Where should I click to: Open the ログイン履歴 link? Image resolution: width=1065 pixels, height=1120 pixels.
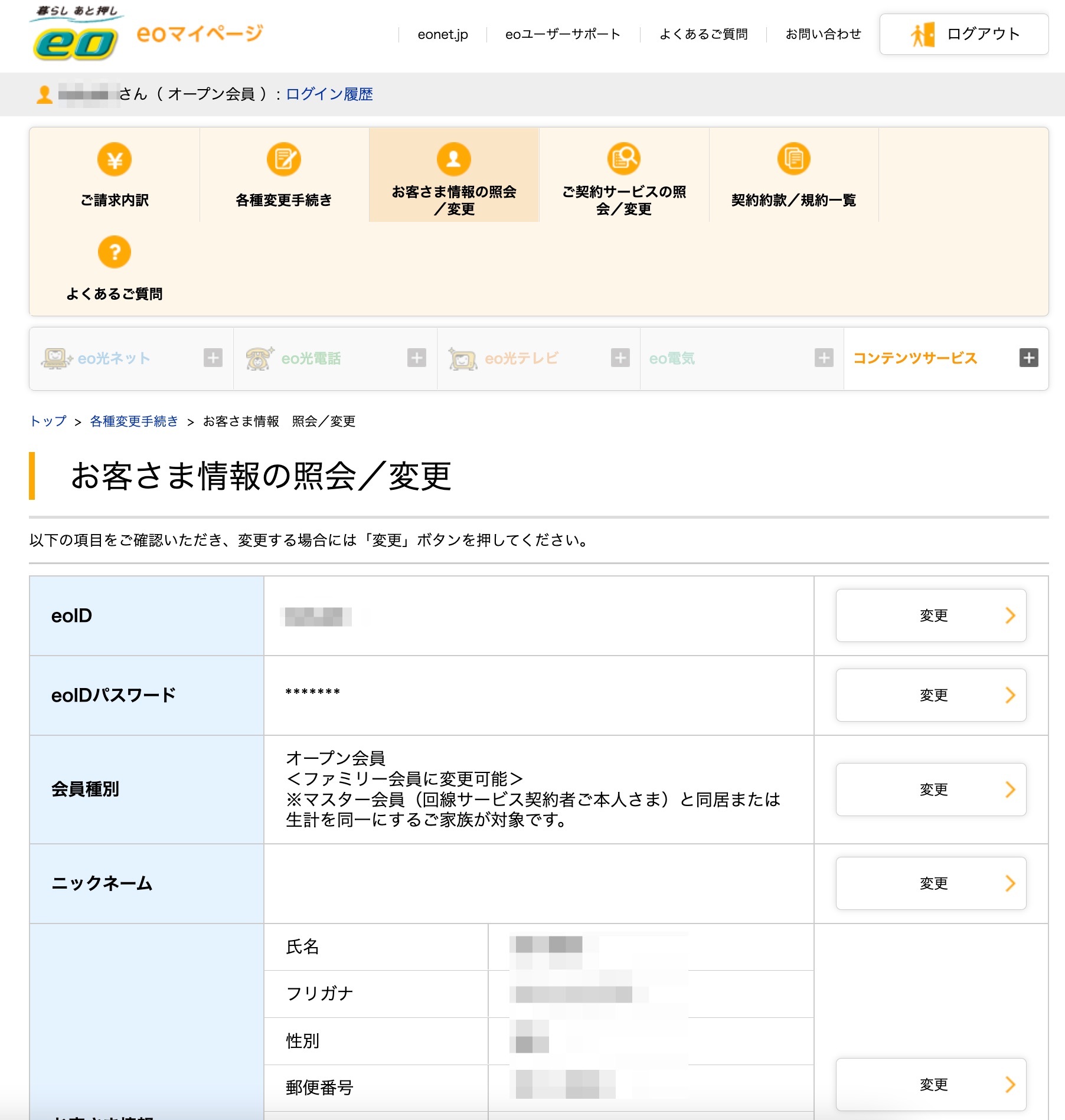tap(329, 94)
